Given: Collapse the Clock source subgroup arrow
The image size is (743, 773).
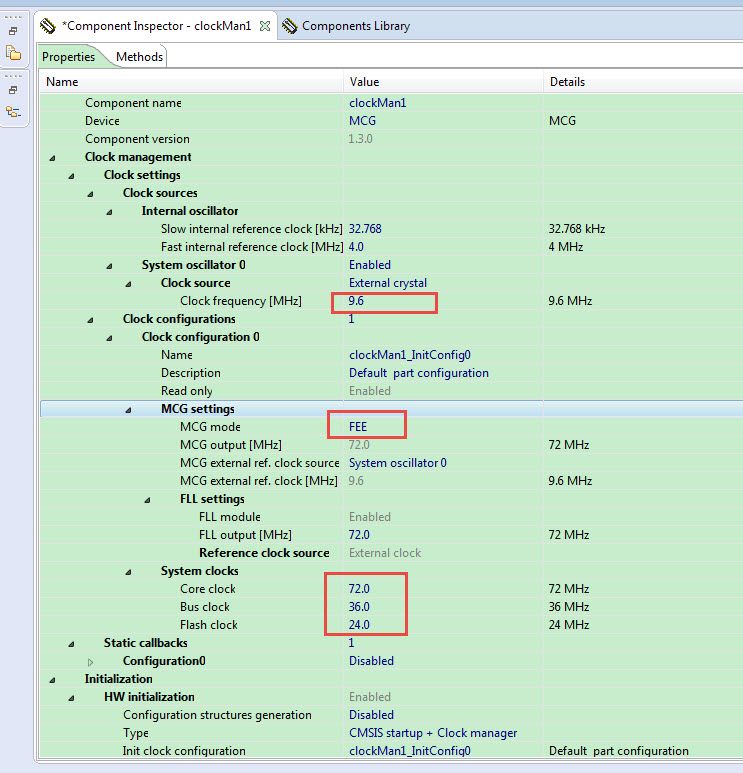Looking at the screenshot, I should tap(128, 283).
